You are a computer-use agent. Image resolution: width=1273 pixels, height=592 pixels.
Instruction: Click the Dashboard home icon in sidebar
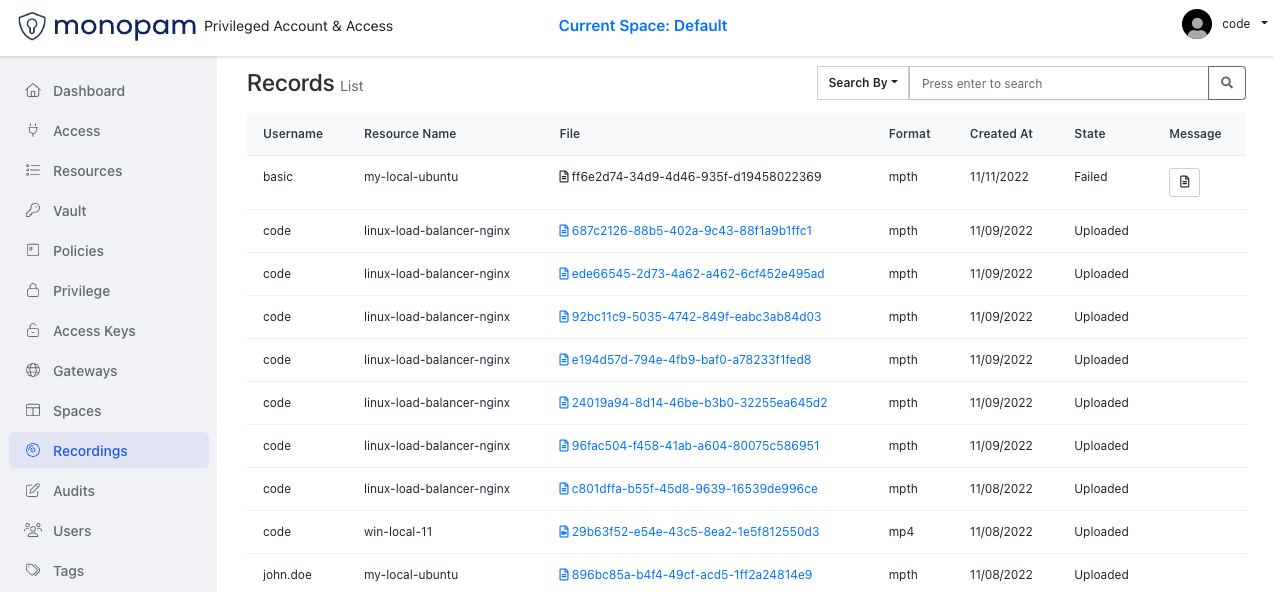(x=33, y=91)
